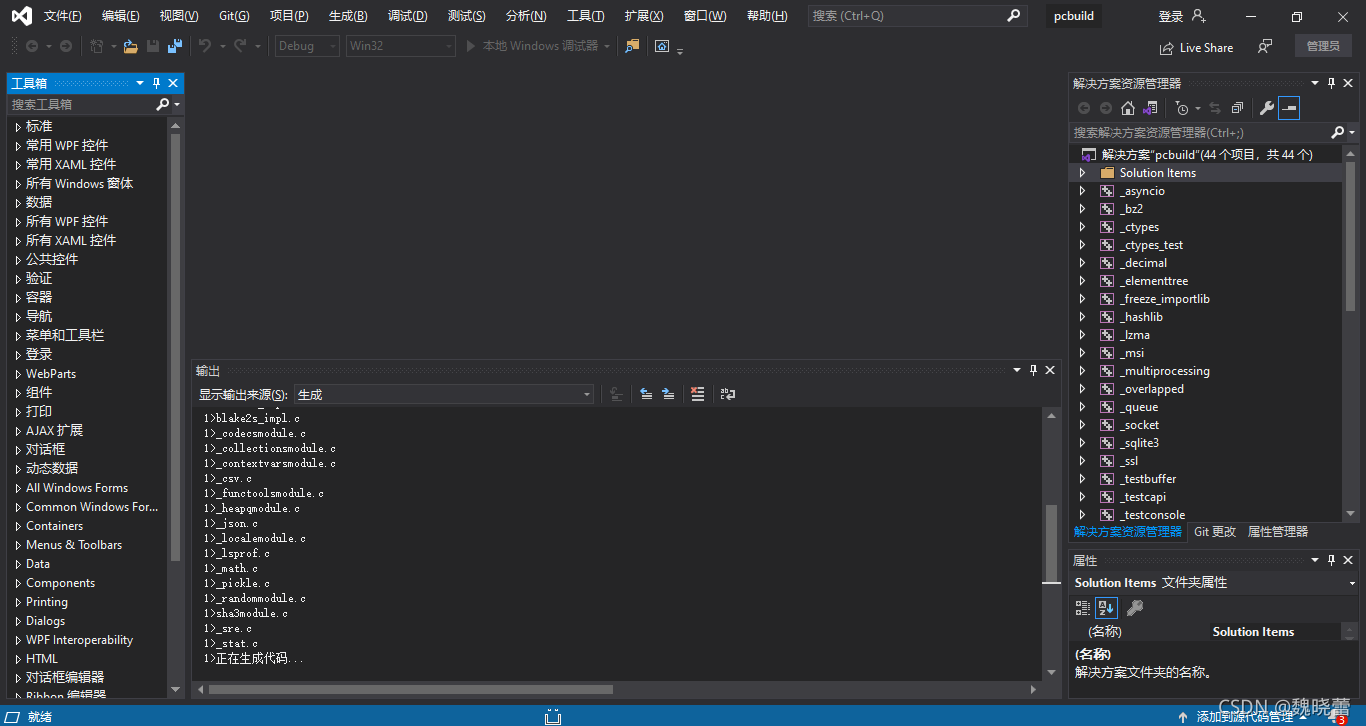Expand the _sqlite3 project node

(1082, 442)
